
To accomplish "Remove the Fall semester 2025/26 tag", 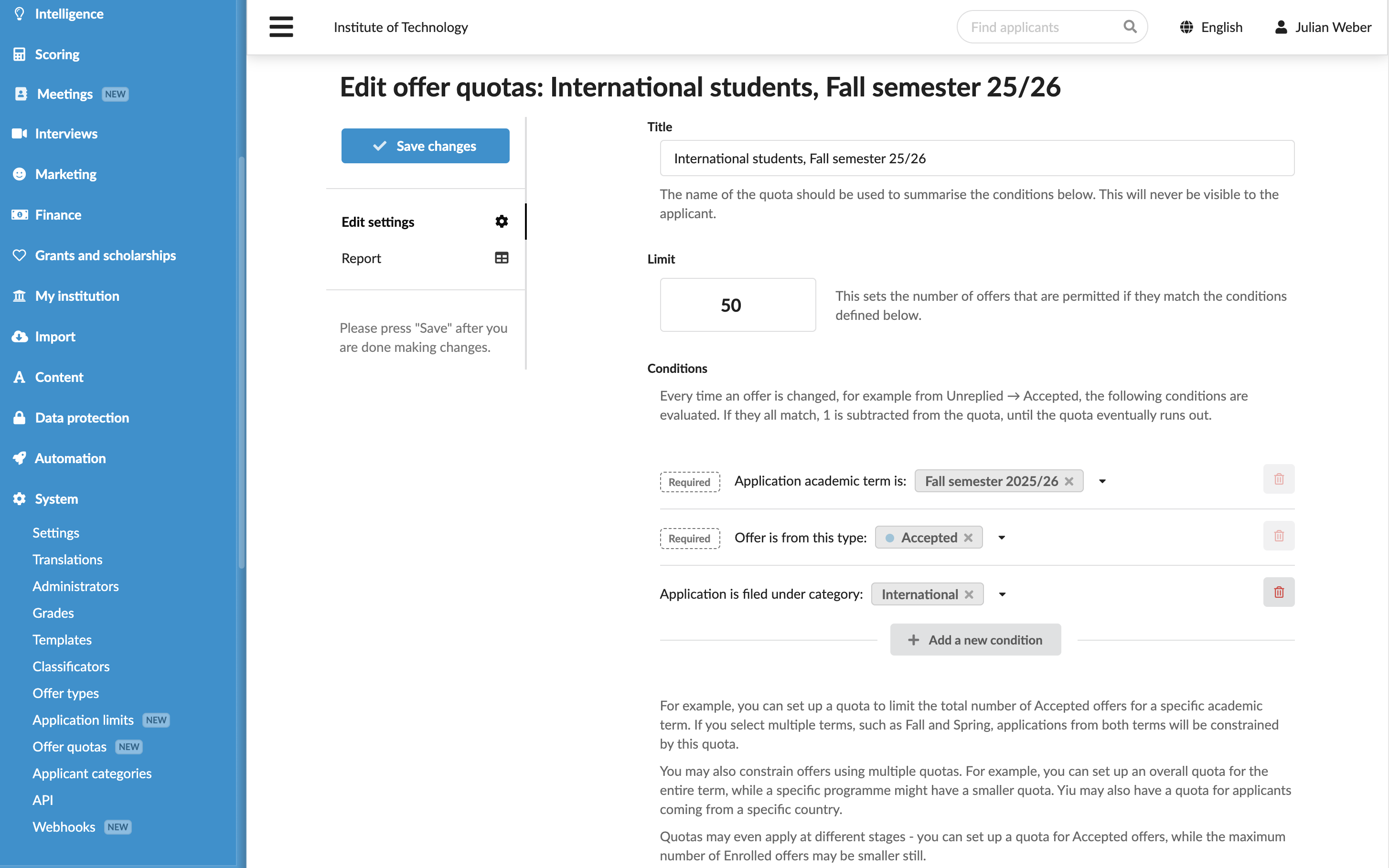I will [1068, 481].
